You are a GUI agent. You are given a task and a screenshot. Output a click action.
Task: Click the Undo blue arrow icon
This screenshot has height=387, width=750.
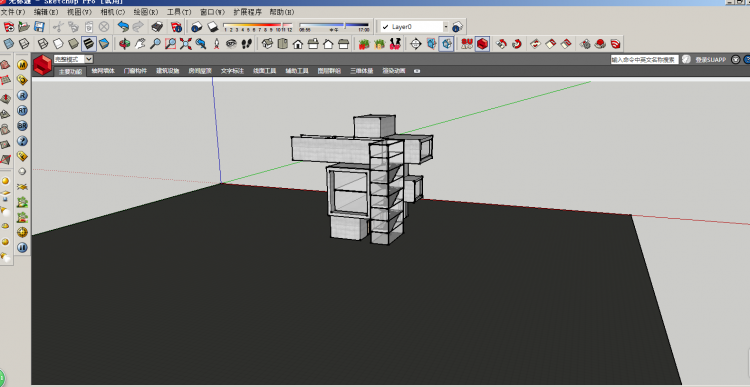pos(123,27)
